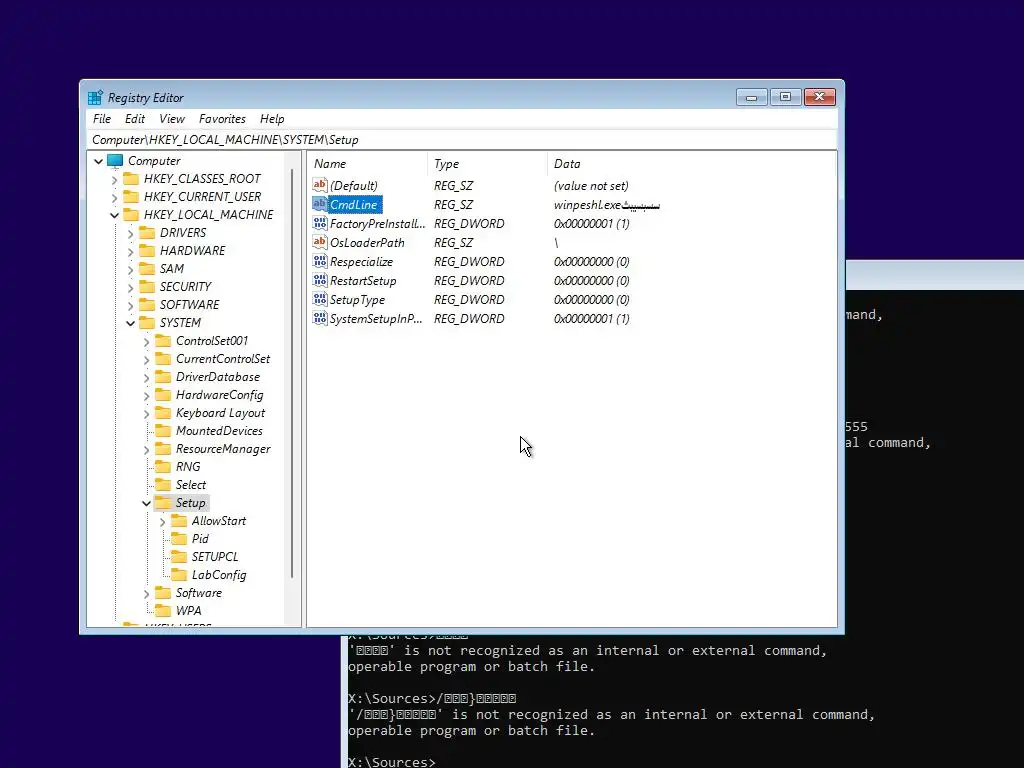Click the SECURITY folder icon

[x=148, y=287]
